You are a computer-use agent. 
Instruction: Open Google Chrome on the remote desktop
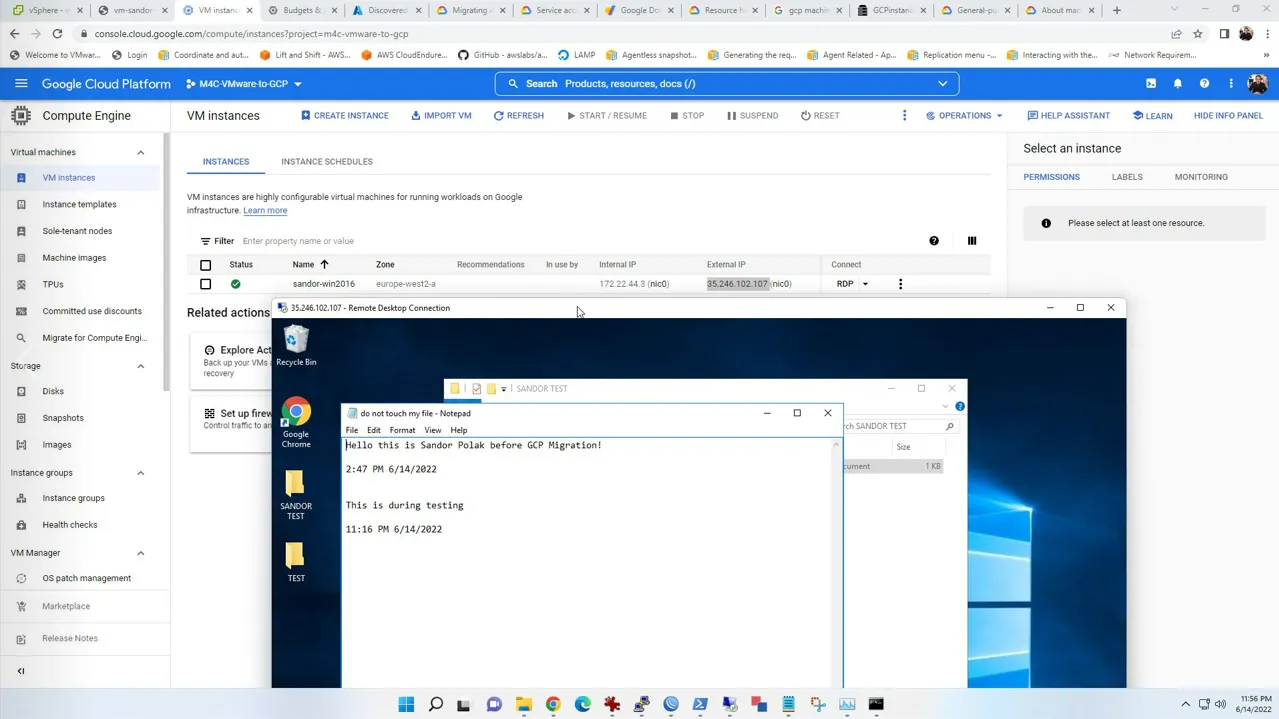tap(296, 422)
